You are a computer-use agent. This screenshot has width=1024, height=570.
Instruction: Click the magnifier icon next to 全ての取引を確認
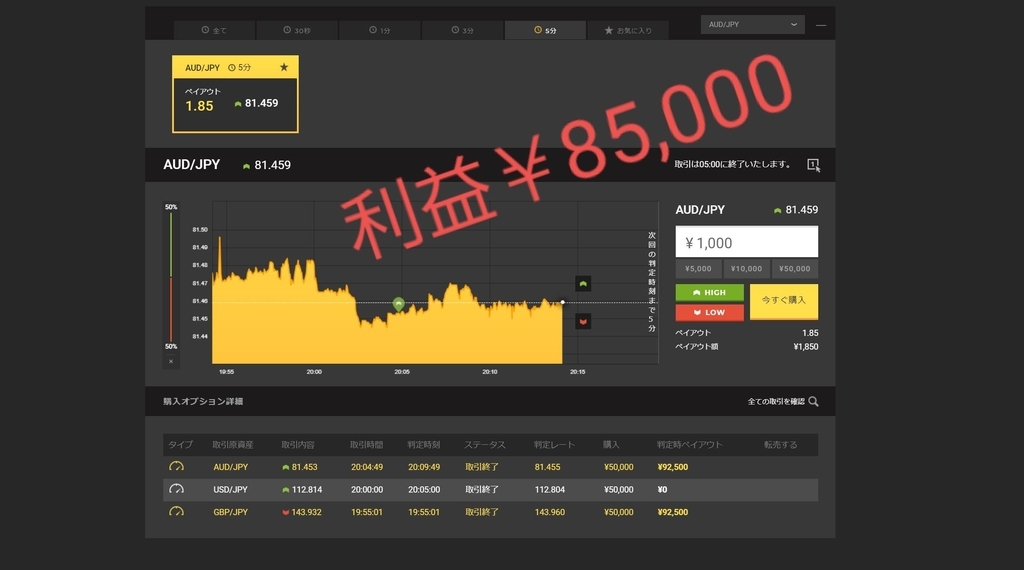pyautogui.click(x=813, y=402)
